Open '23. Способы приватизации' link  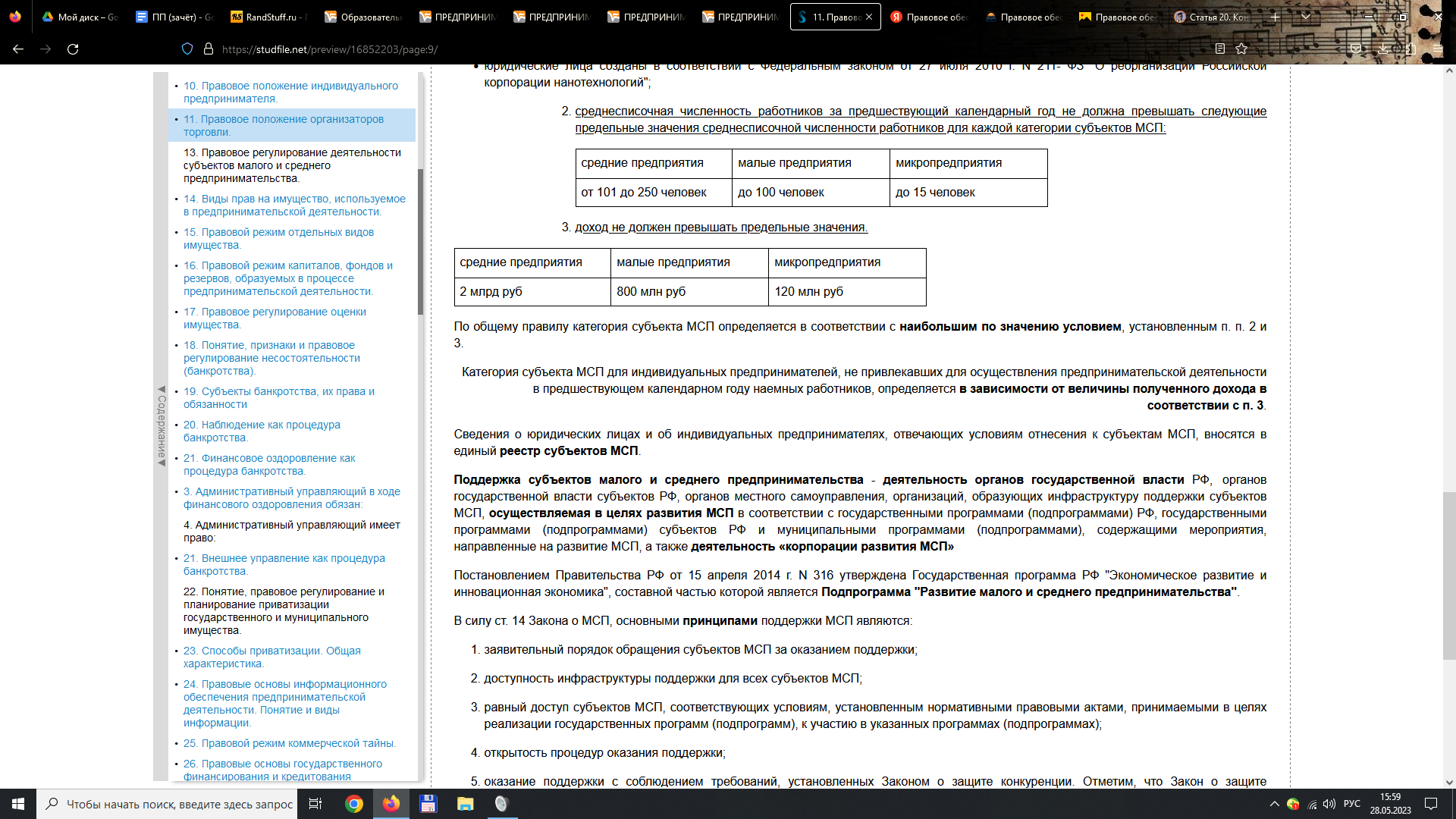point(272,657)
